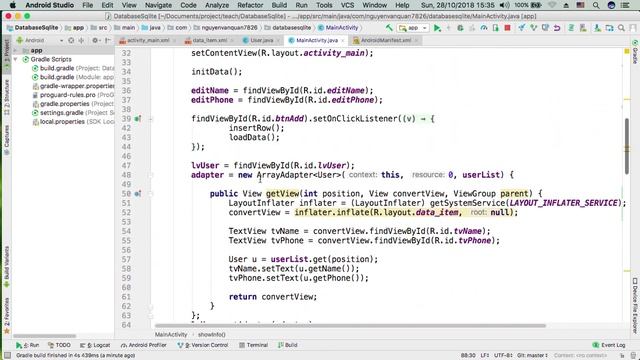Screen dimensions: 640x360
Task: Click the Make Project hammer icon
Action: pyautogui.click(x=389, y=28)
